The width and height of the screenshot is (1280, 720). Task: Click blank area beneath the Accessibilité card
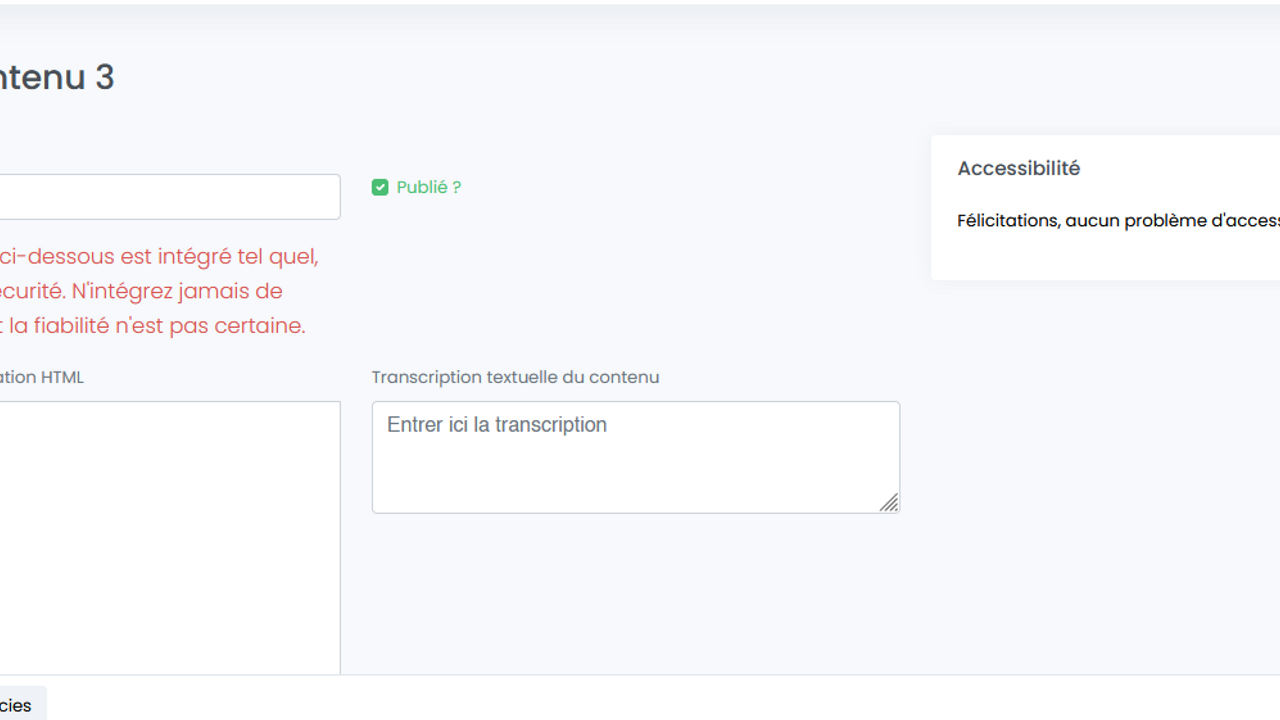point(1100,450)
